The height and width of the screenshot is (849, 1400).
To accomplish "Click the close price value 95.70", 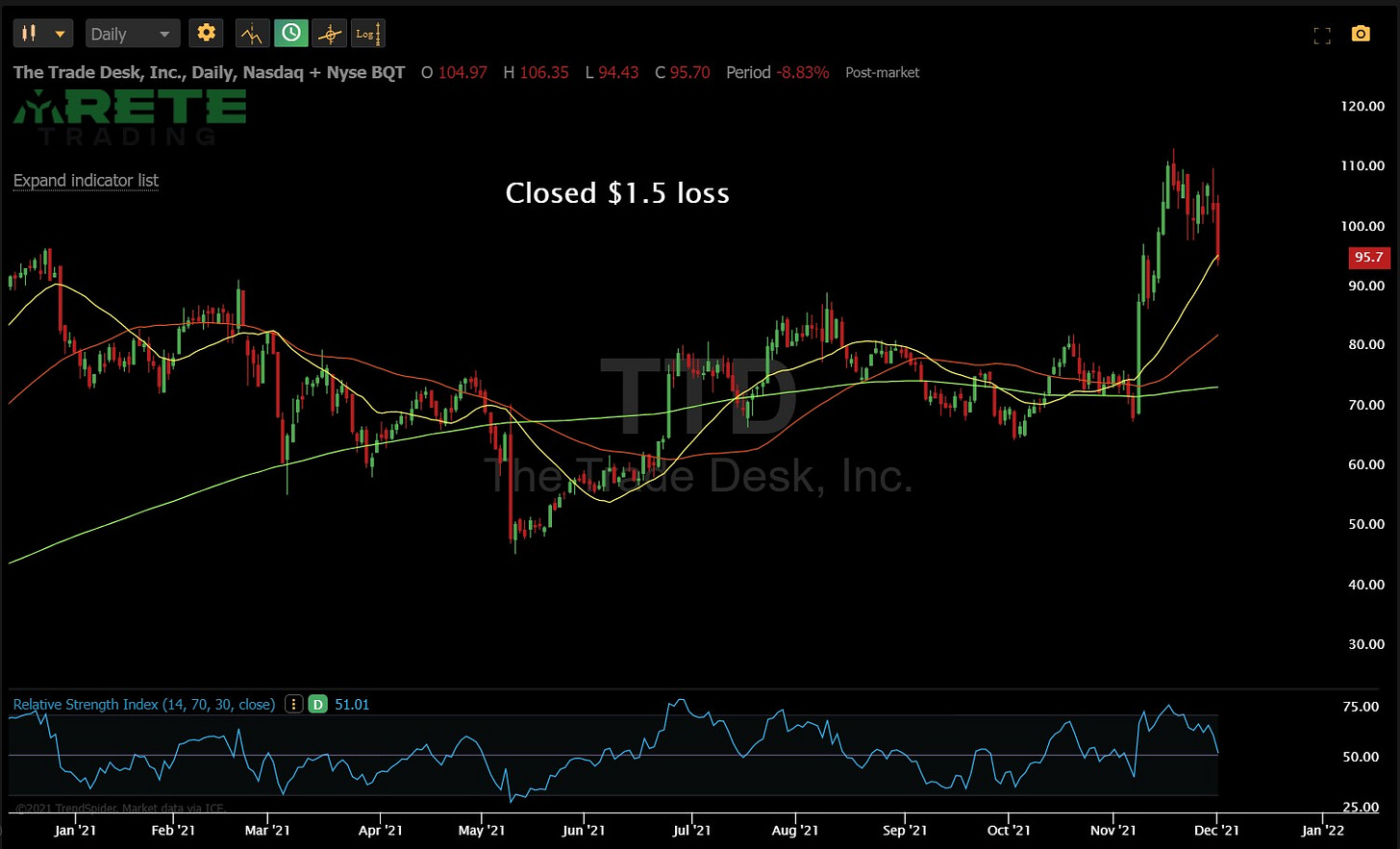I will [689, 72].
